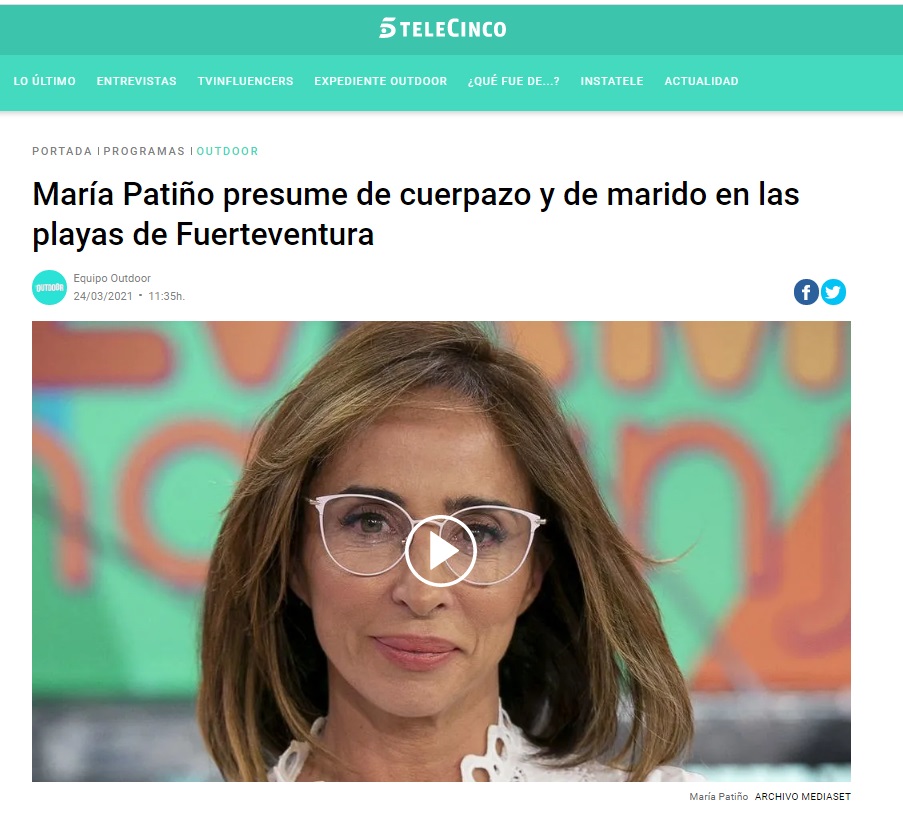This screenshot has width=903, height=815.
Task: Go to TVinfluencers section
Action: (x=245, y=81)
